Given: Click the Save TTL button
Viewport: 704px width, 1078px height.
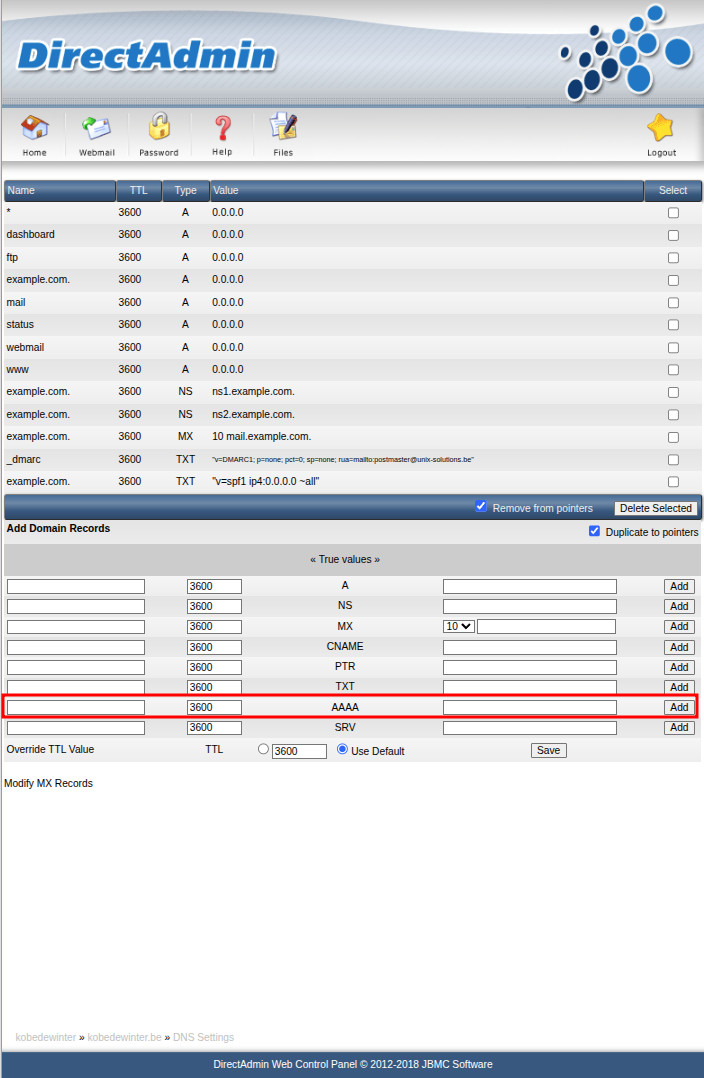Looking at the screenshot, I should coord(549,750).
